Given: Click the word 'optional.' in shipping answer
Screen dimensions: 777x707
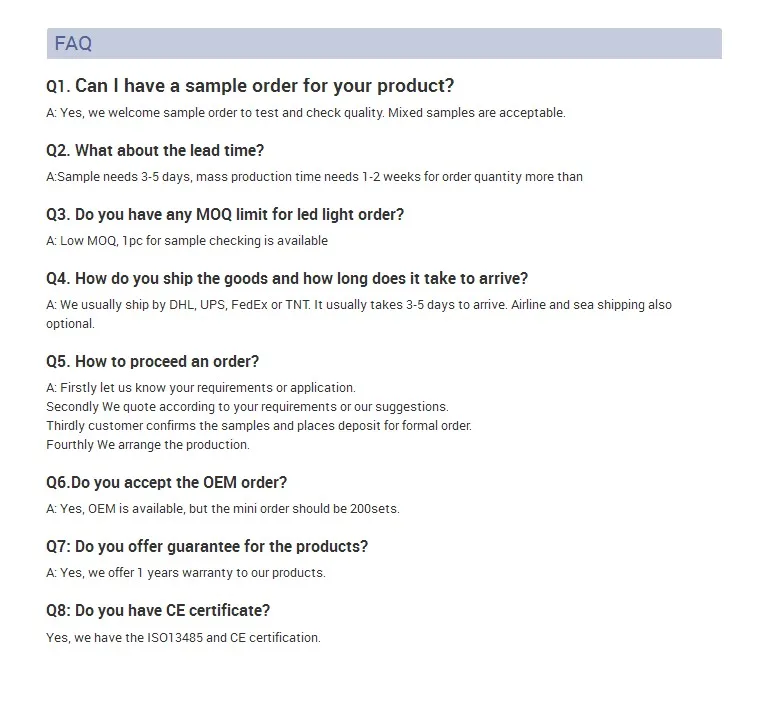Looking at the screenshot, I should click(70, 324).
